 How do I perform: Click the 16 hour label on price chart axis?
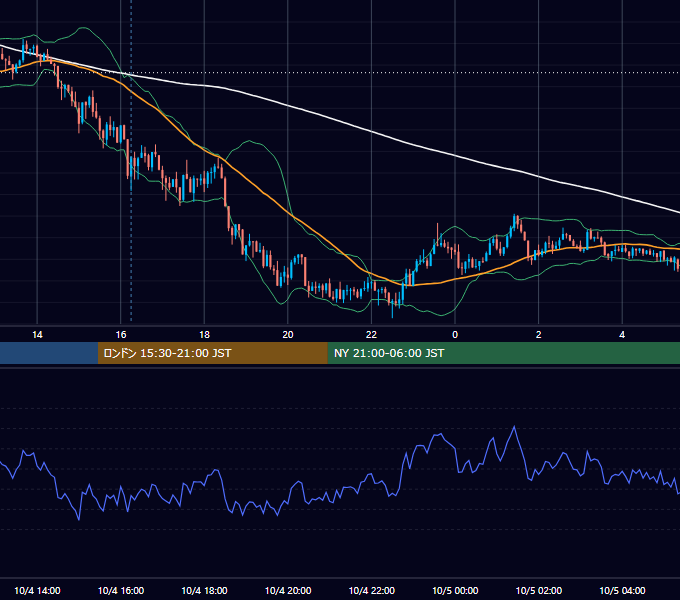[121, 335]
